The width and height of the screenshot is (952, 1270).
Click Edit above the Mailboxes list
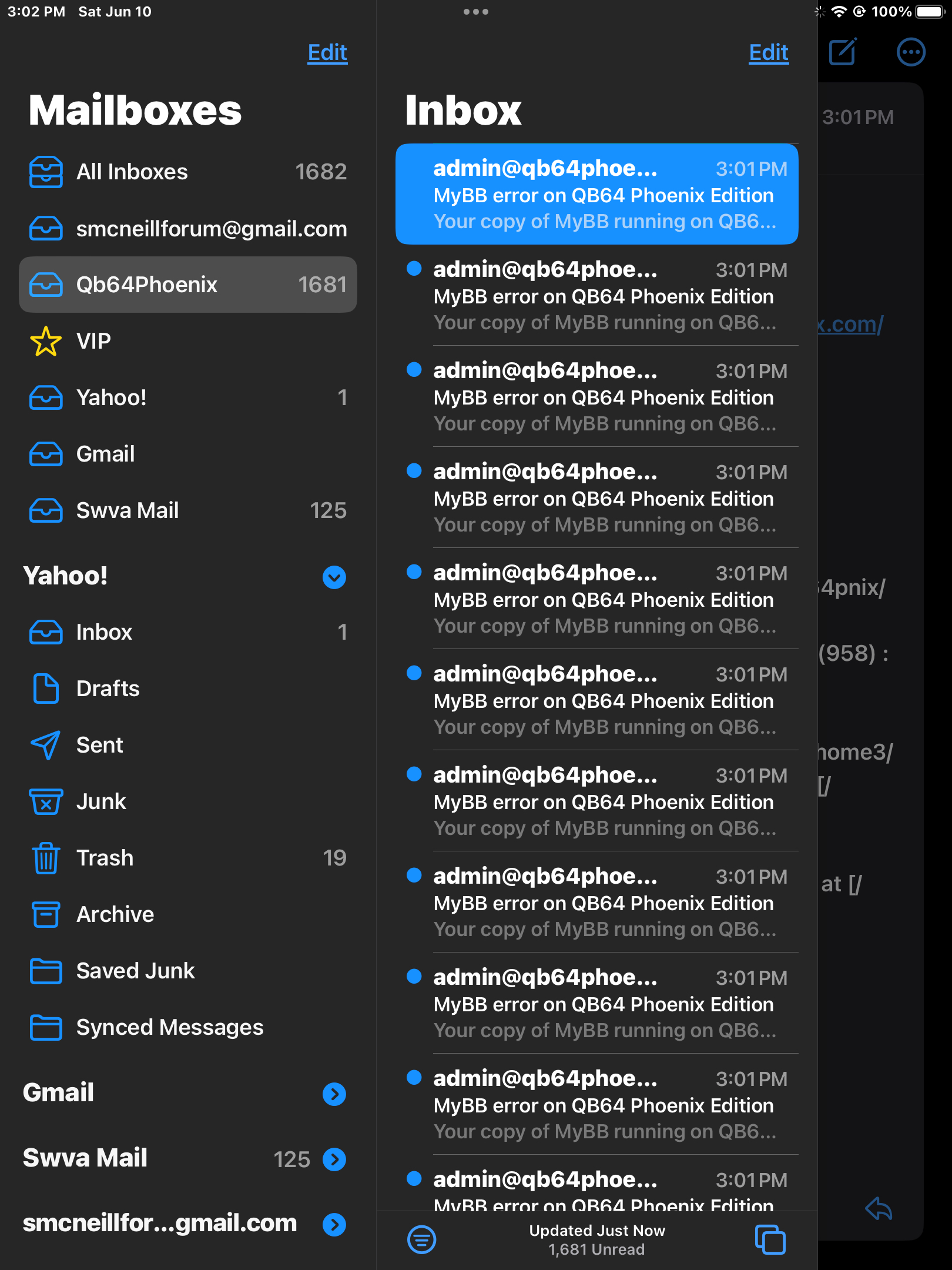point(327,52)
